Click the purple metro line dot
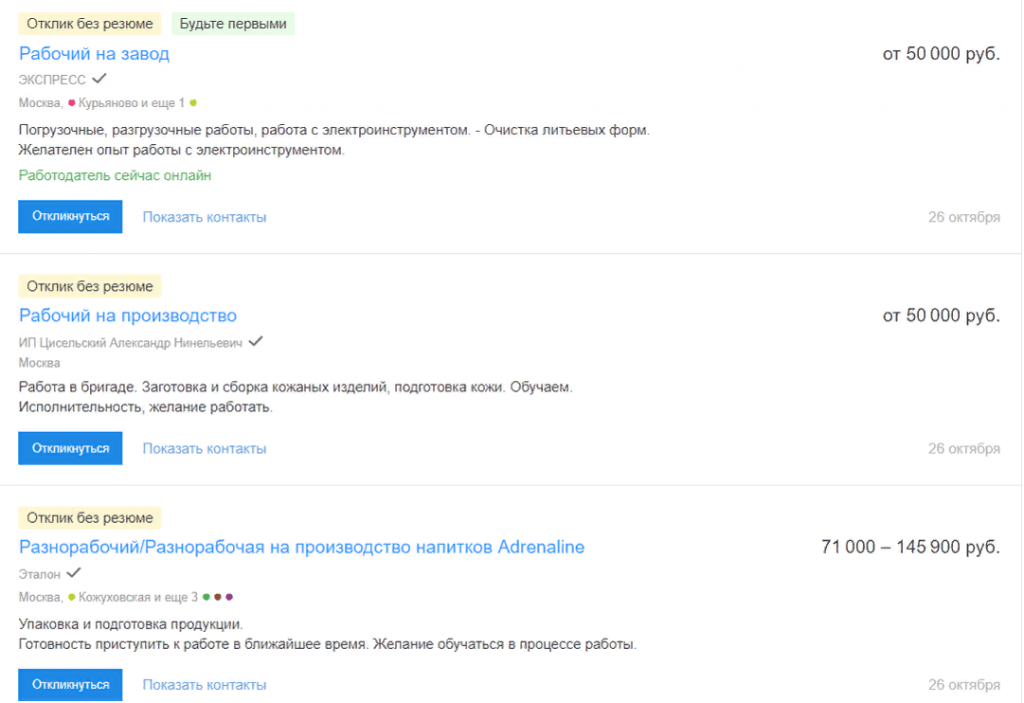Screen dimensions: 1024x703 229,598
